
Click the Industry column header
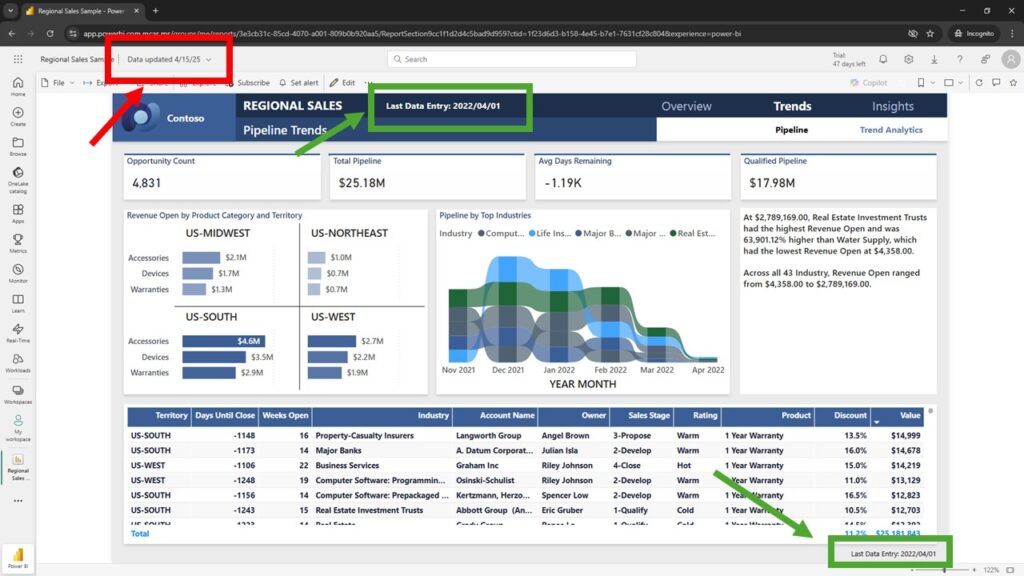(382, 415)
